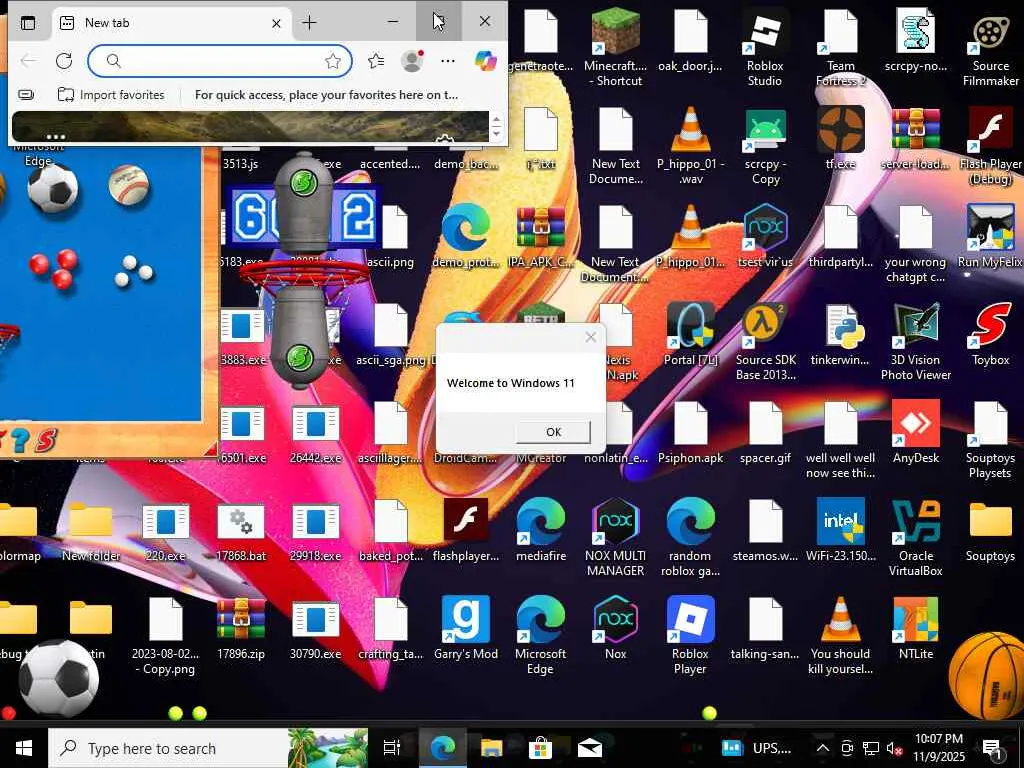Select the server-load WinRAR archive
This screenshot has height=768, width=1024.
[x=916, y=138]
